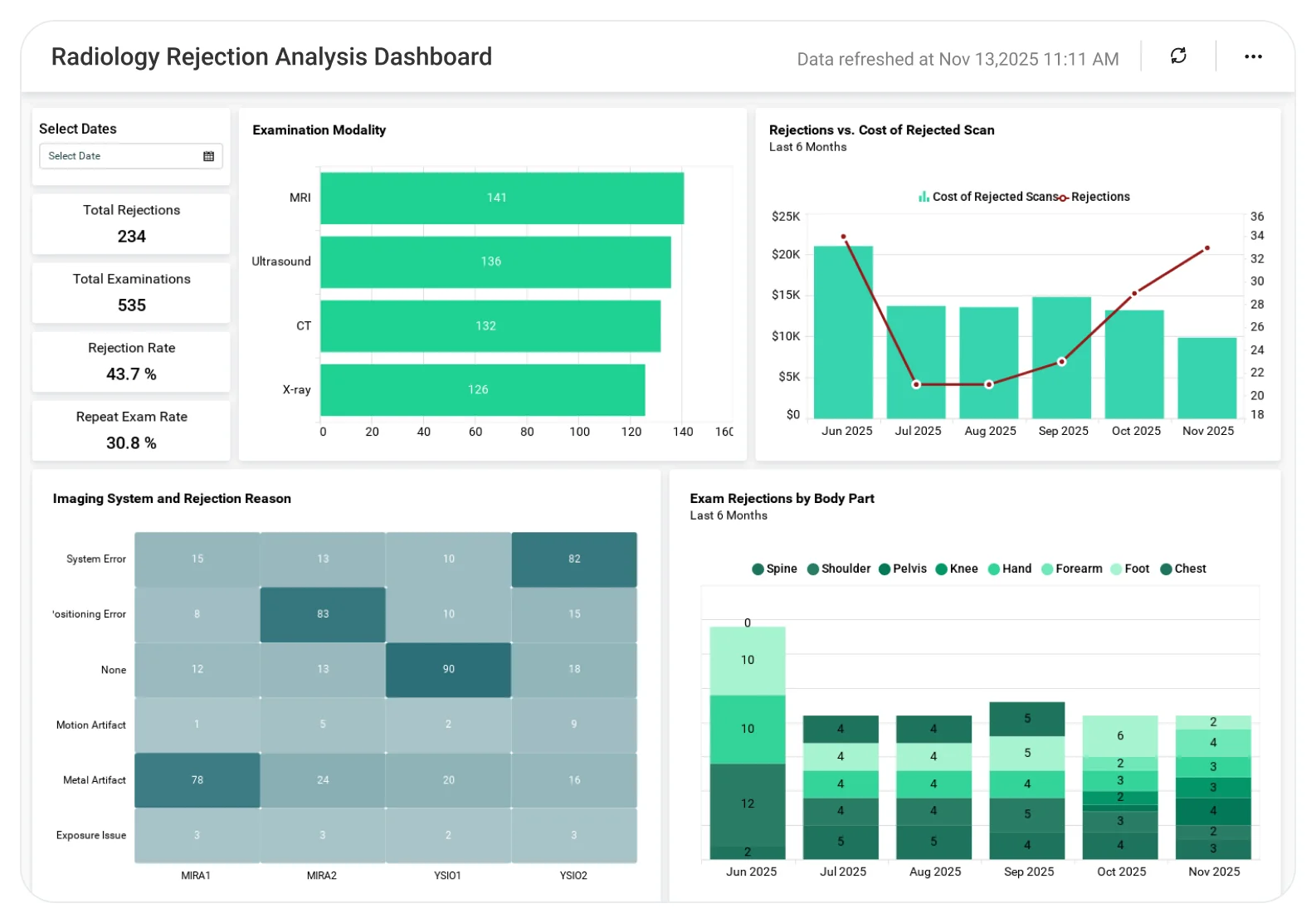
Task: Click the Motion Artifact row label
Action: point(91,725)
